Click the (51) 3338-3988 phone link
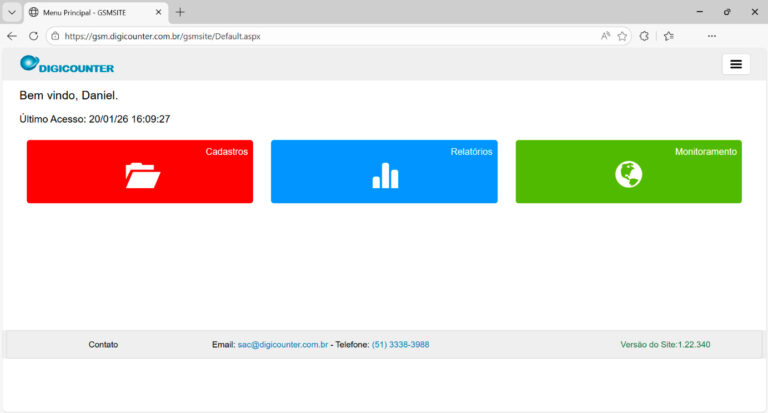Screen dimensions: 768x413 click(x=400, y=345)
